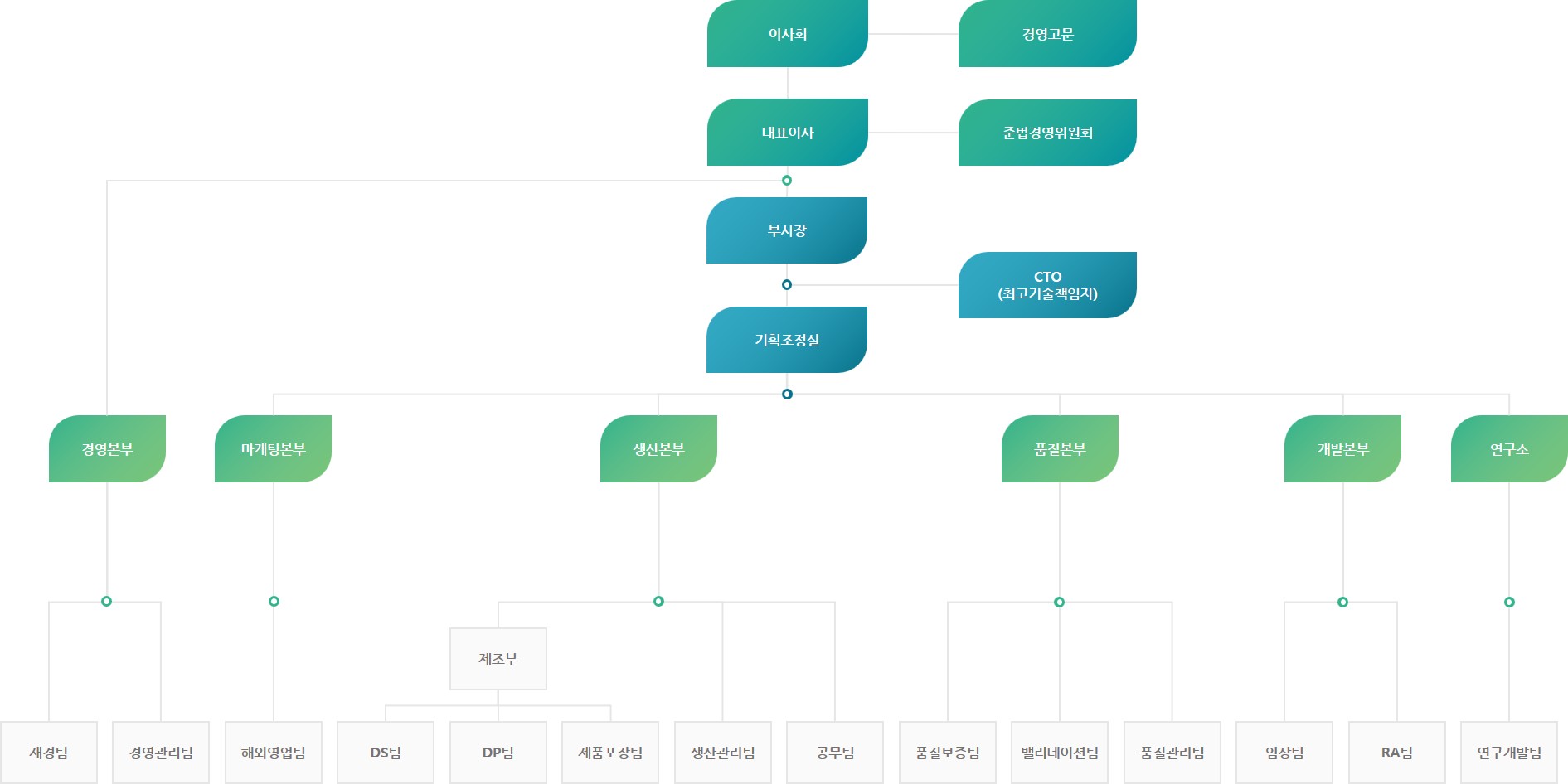The height and width of the screenshot is (784, 1568).
Task: Select the RA팀 team box
Action: pos(1396,753)
